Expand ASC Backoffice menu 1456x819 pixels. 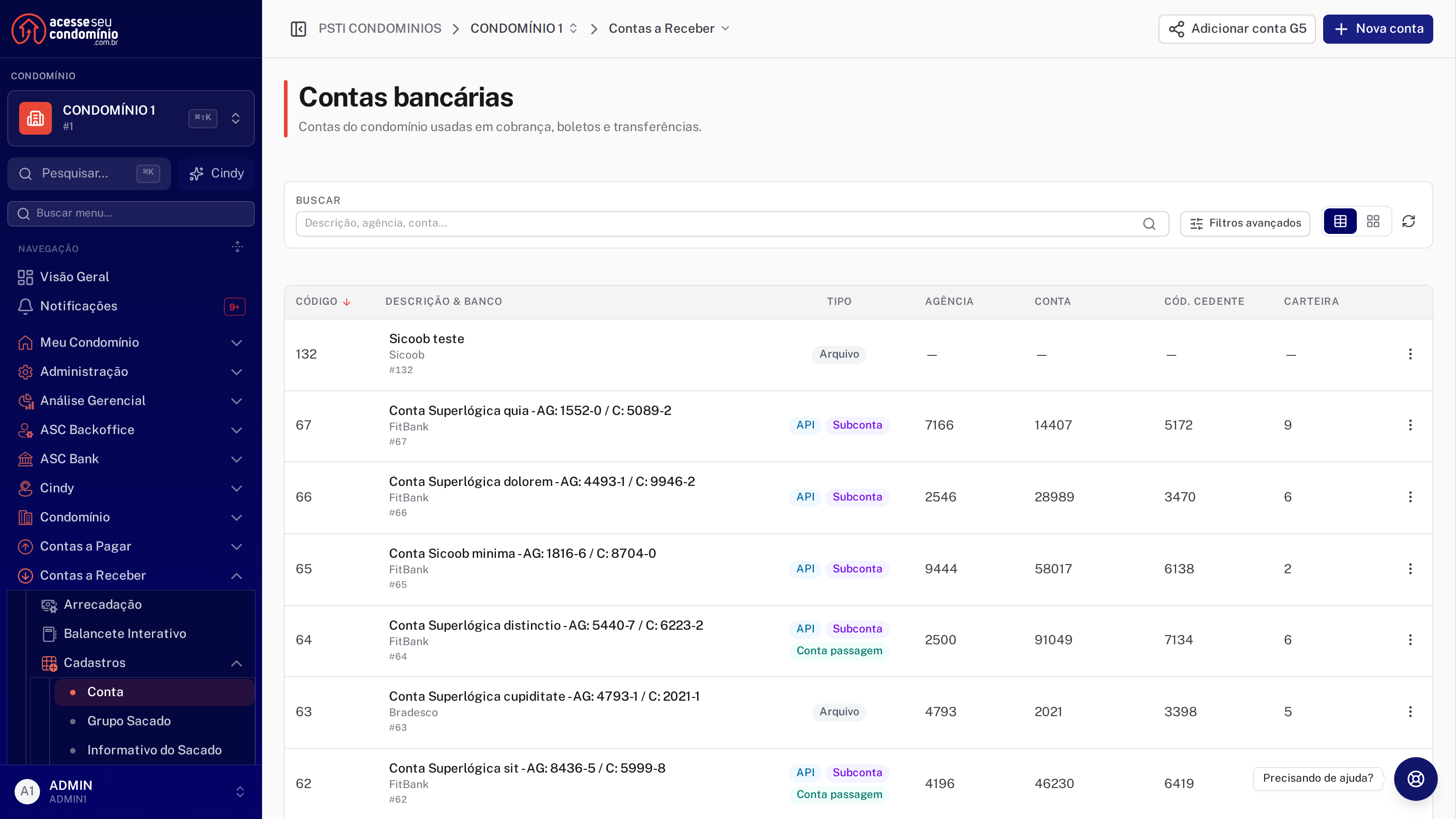(131, 430)
